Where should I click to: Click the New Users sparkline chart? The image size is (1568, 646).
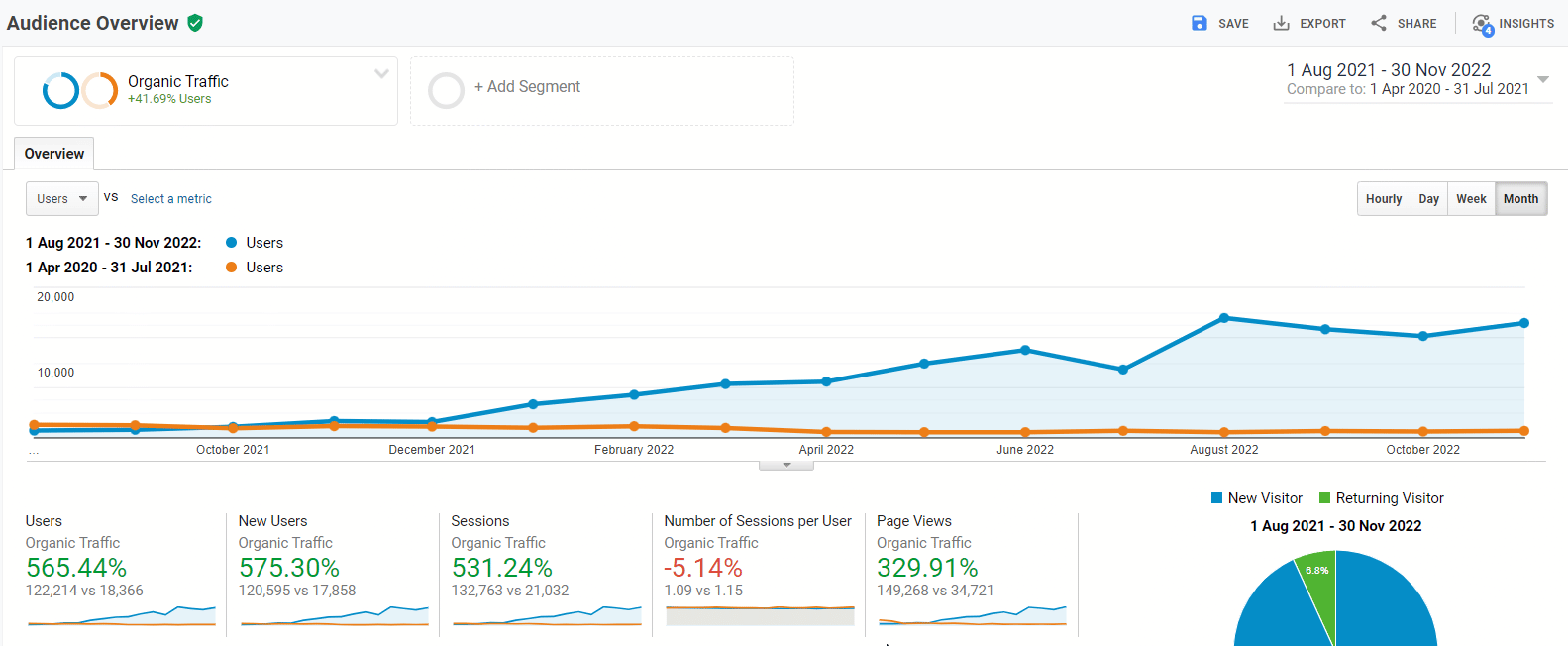click(x=335, y=615)
